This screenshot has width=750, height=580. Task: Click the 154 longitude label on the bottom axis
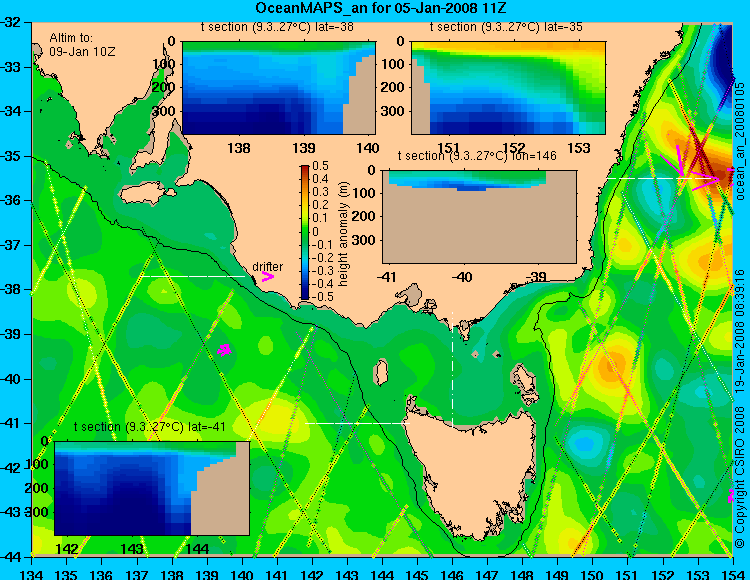pos(732,574)
